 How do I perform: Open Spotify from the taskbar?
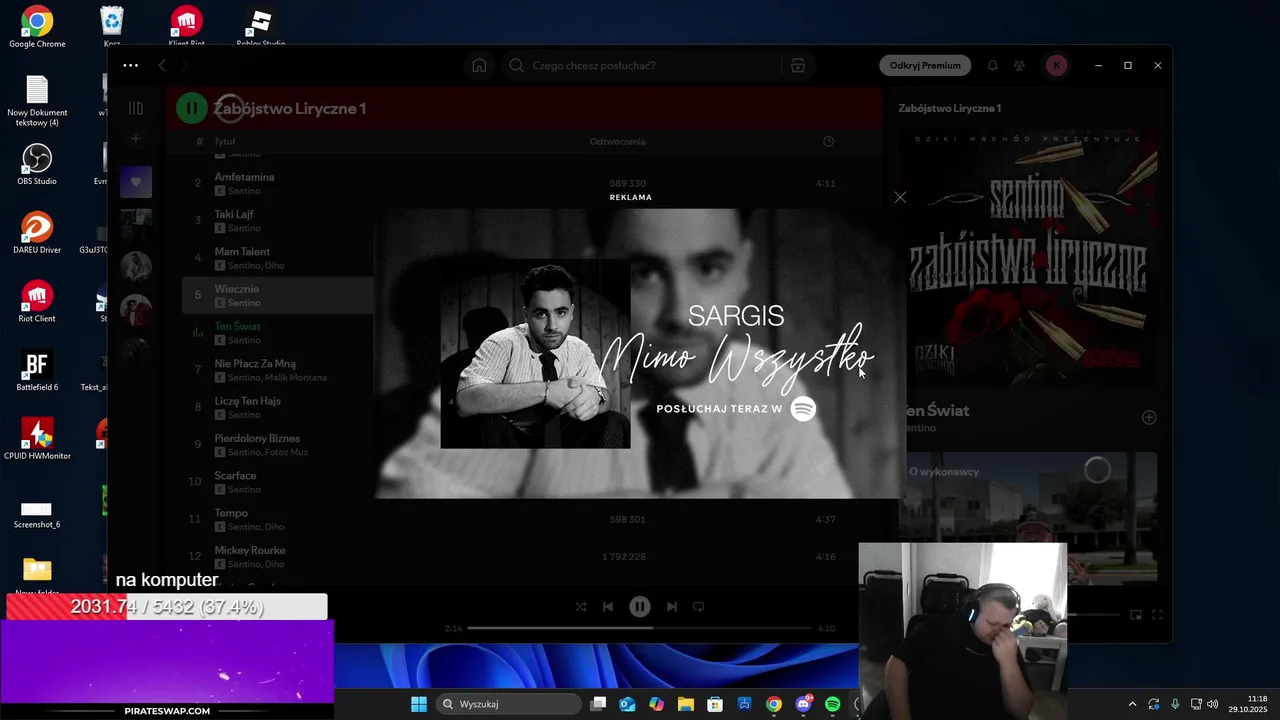point(832,704)
